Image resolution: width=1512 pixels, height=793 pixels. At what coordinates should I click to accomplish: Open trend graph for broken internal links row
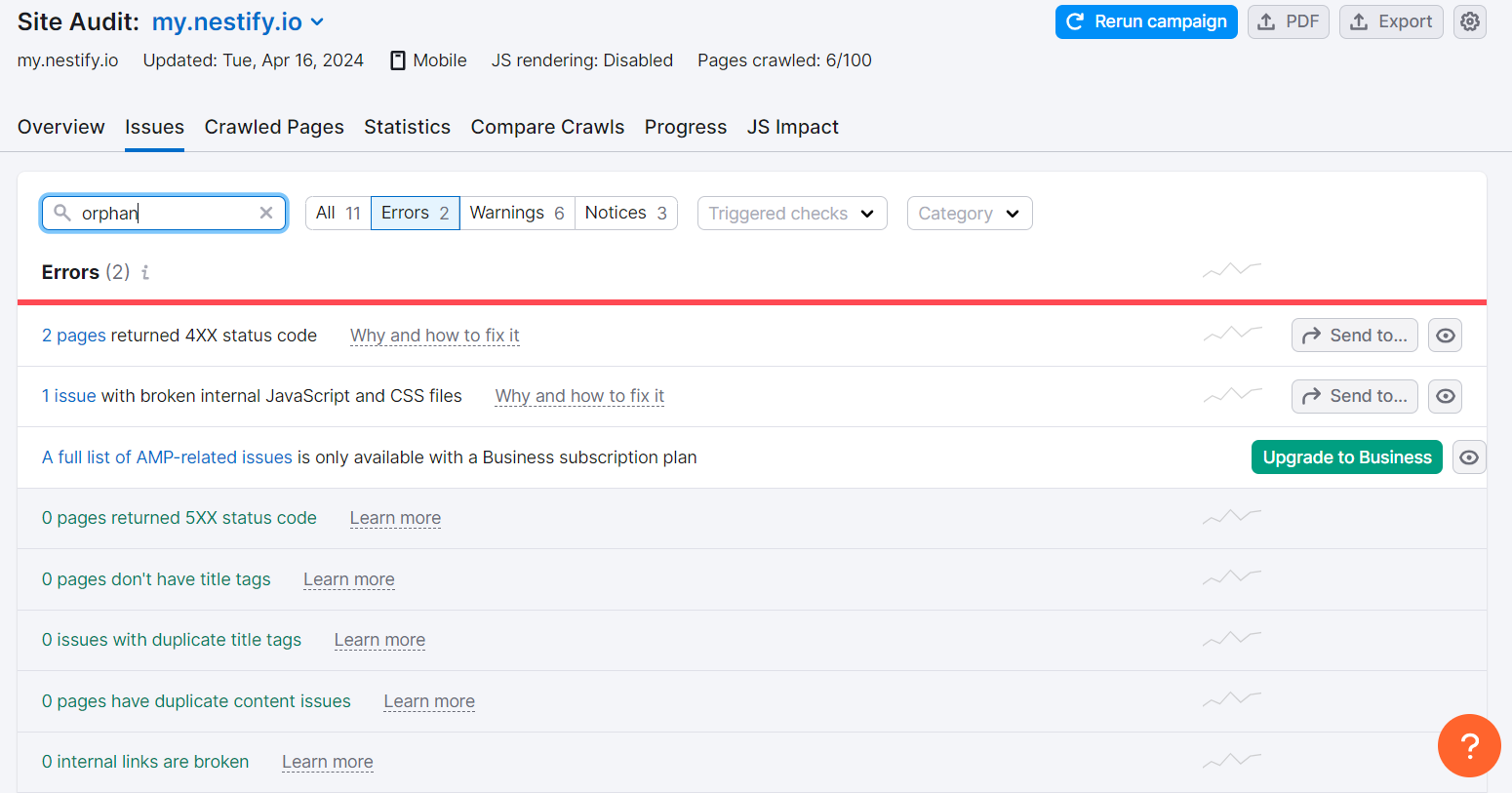click(x=1232, y=760)
